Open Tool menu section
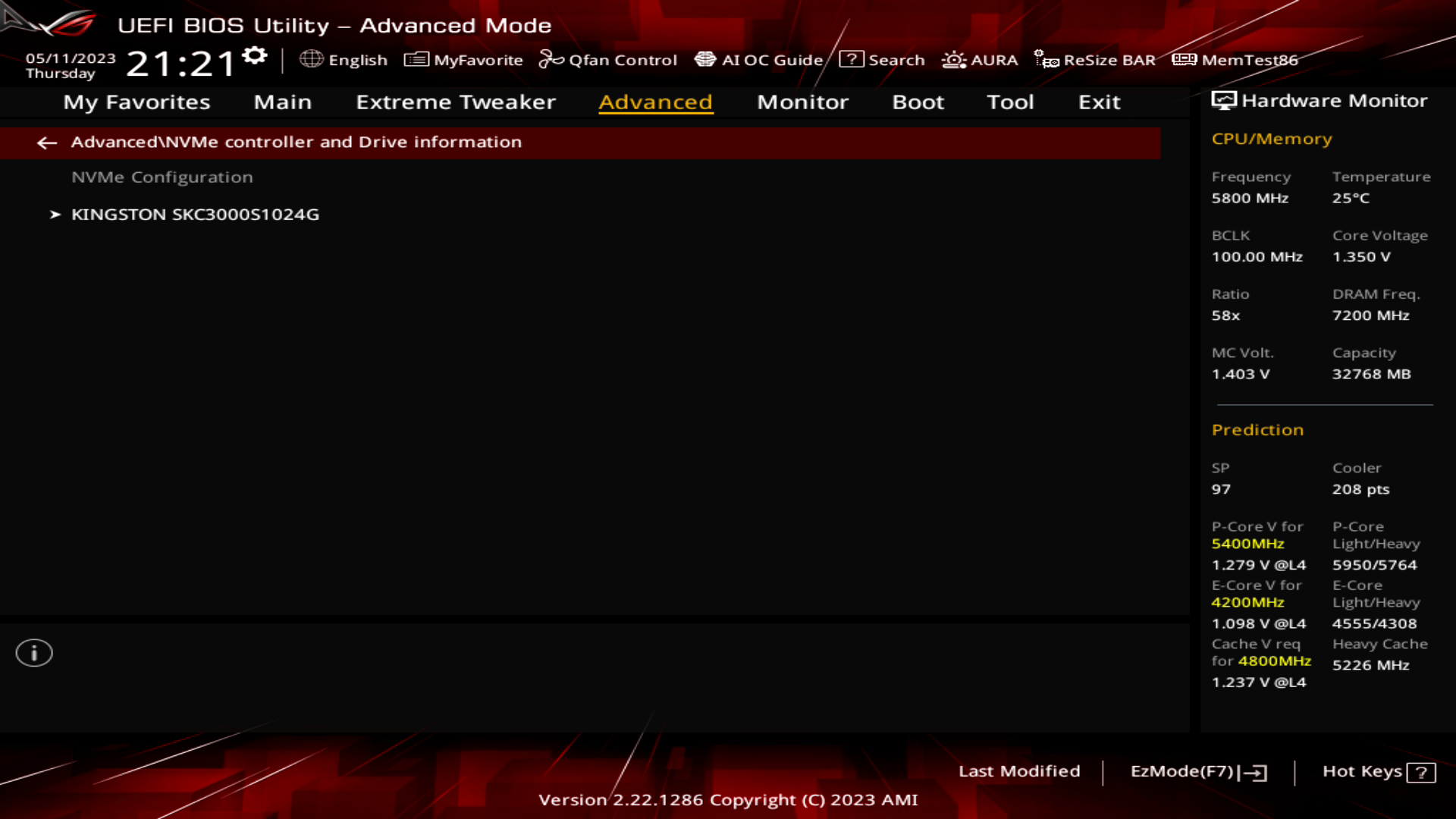Viewport: 1456px width, 819px height. point(1011,101)
